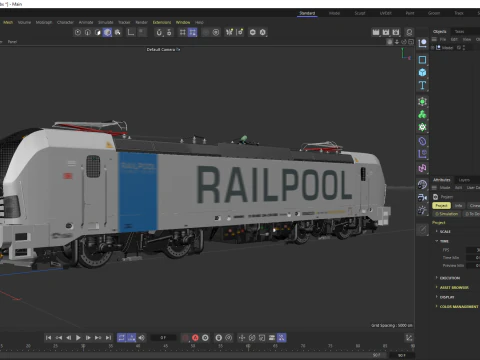The height and width of the screenshot is (360, 480).
Task: Click the stopwatch-style U snap icon
Action: click(159, 32)
